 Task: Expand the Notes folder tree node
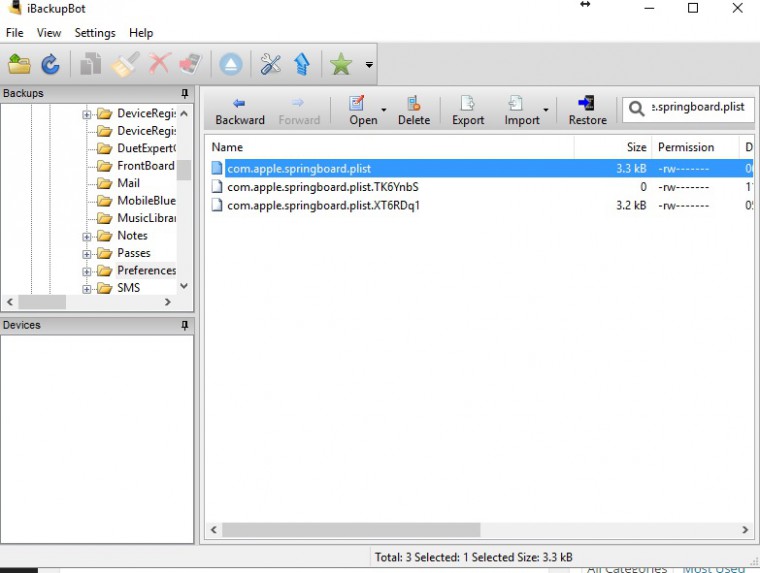pos(87,236)
